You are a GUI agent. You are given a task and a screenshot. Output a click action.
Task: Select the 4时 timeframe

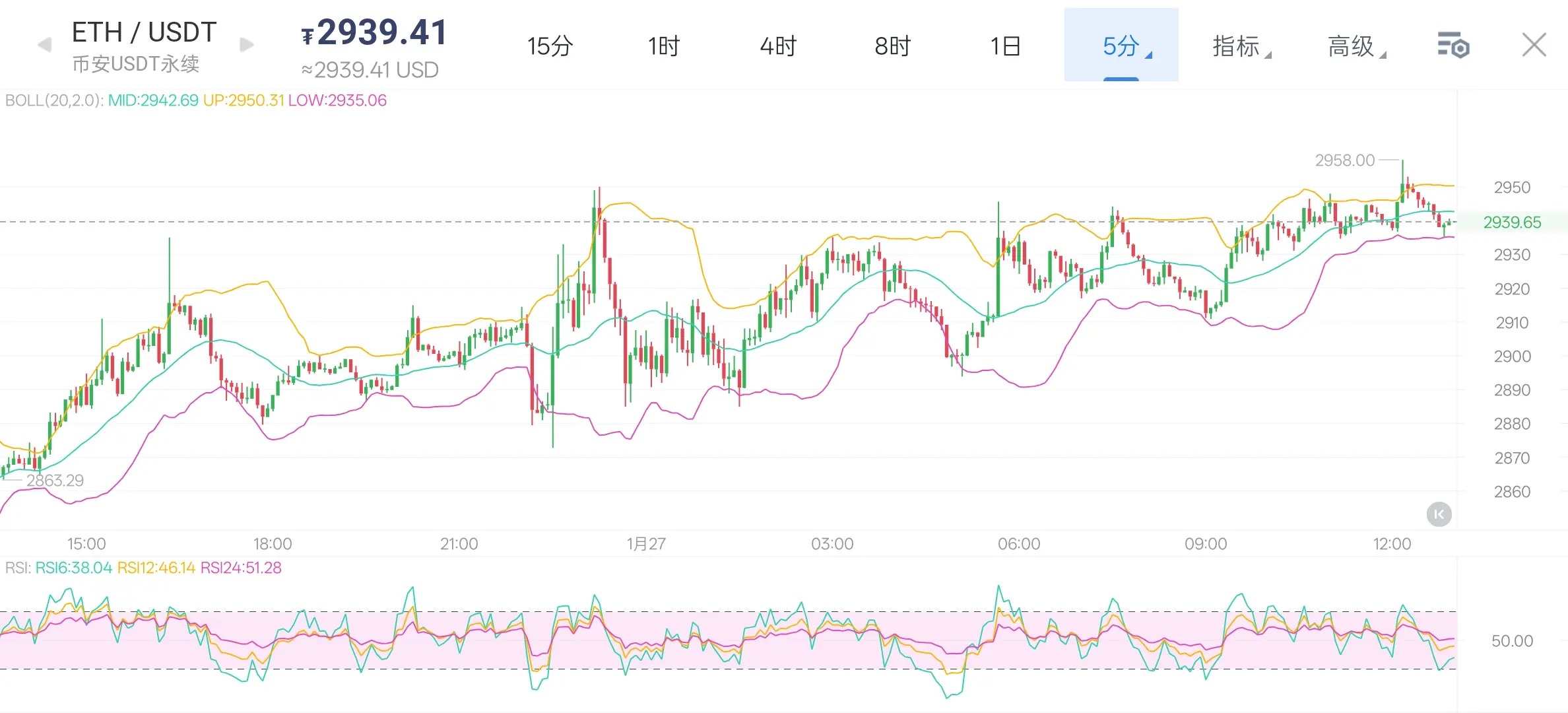pos(778,46)
